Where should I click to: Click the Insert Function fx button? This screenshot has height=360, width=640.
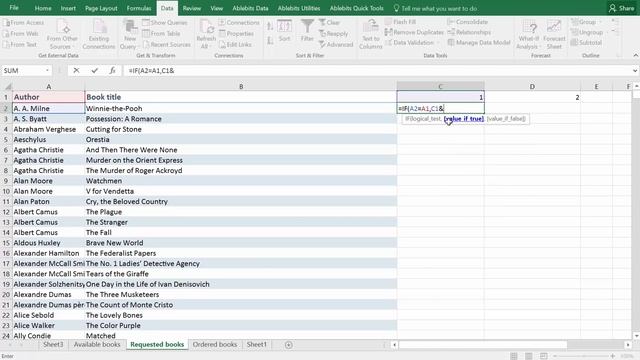click(x=112, y=71)
